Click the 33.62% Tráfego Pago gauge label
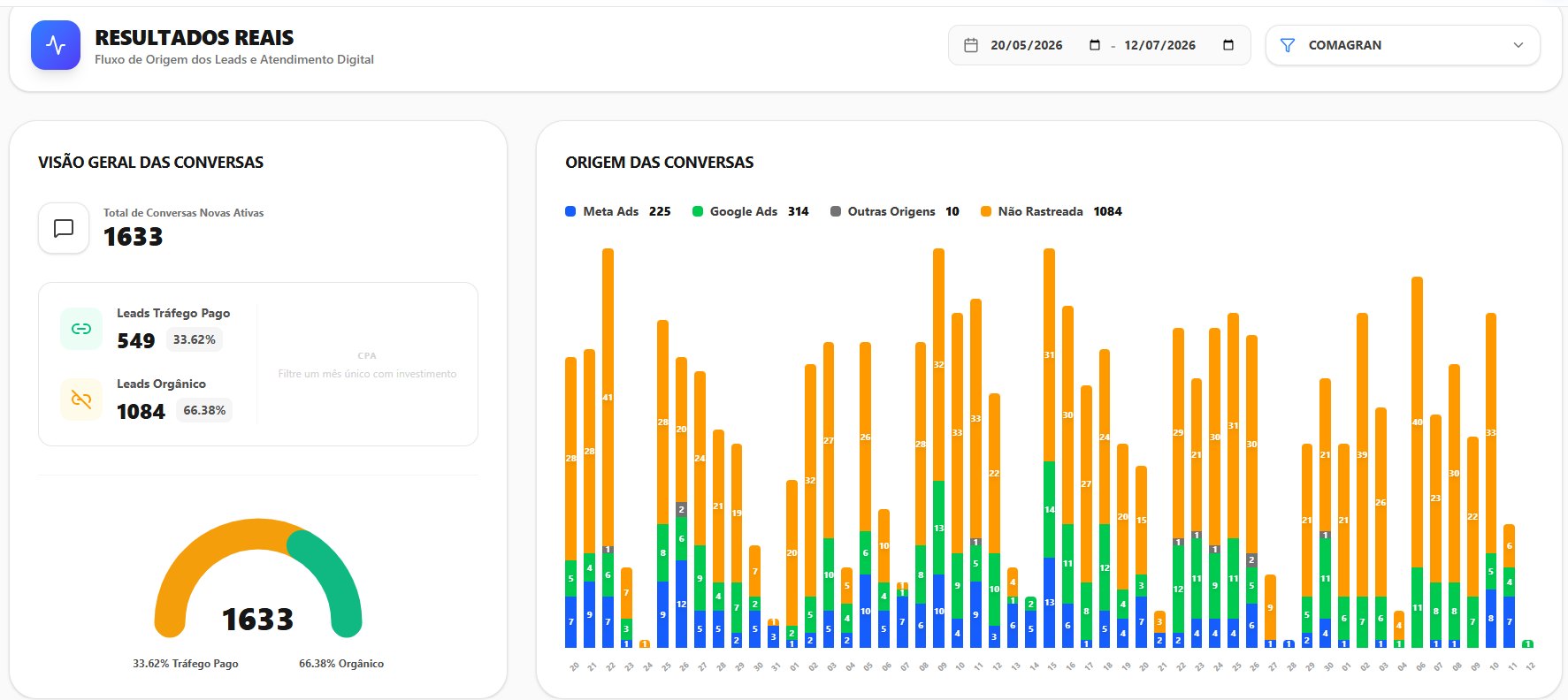 pyautogui.click(x=186, y=664)
